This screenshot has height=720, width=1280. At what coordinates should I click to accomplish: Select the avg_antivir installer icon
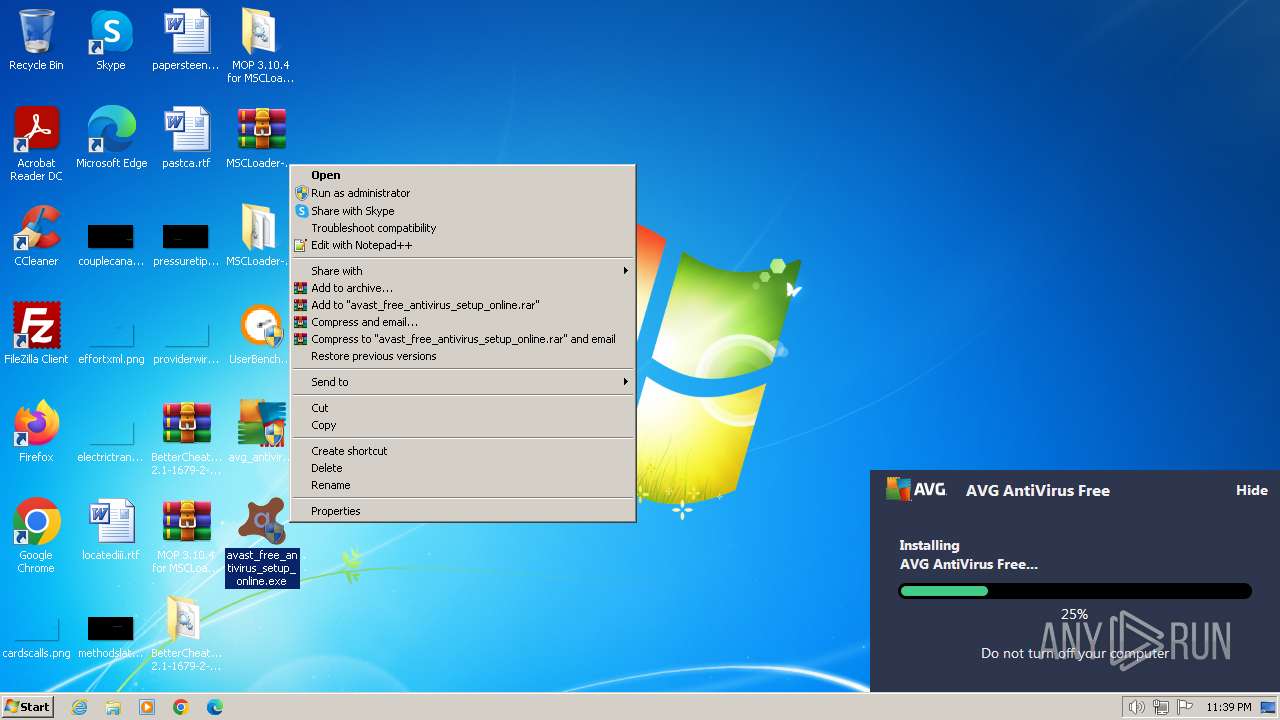(260, 432)
